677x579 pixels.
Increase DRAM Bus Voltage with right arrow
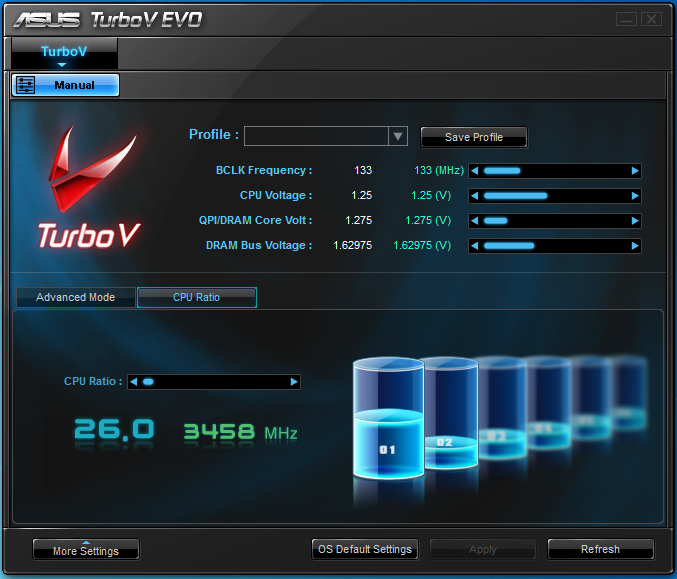pos(635,246)
